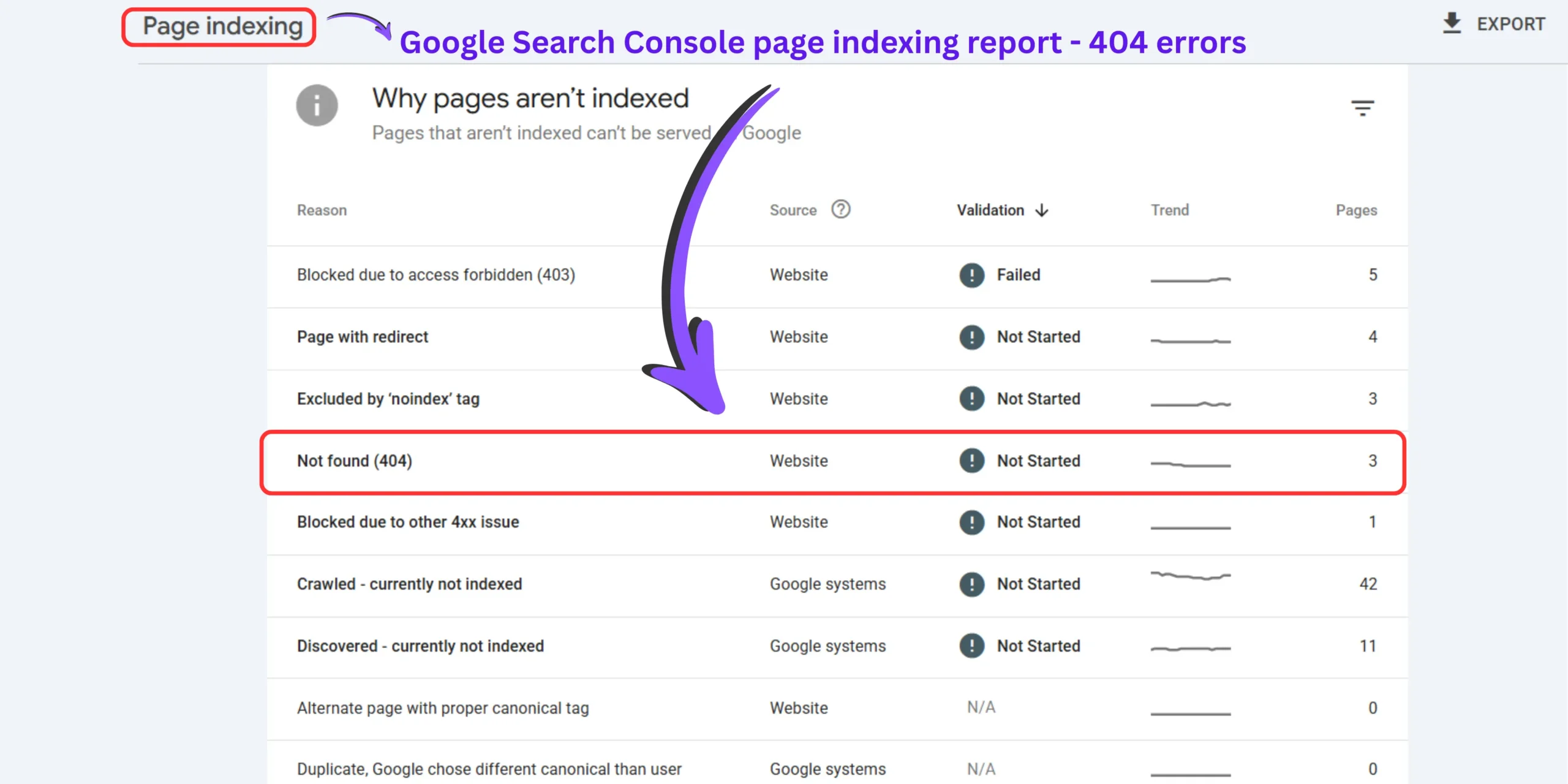Click N/A validation in Alternate page row
This screenshot has height=784, width=1568.
click(981, 707)
